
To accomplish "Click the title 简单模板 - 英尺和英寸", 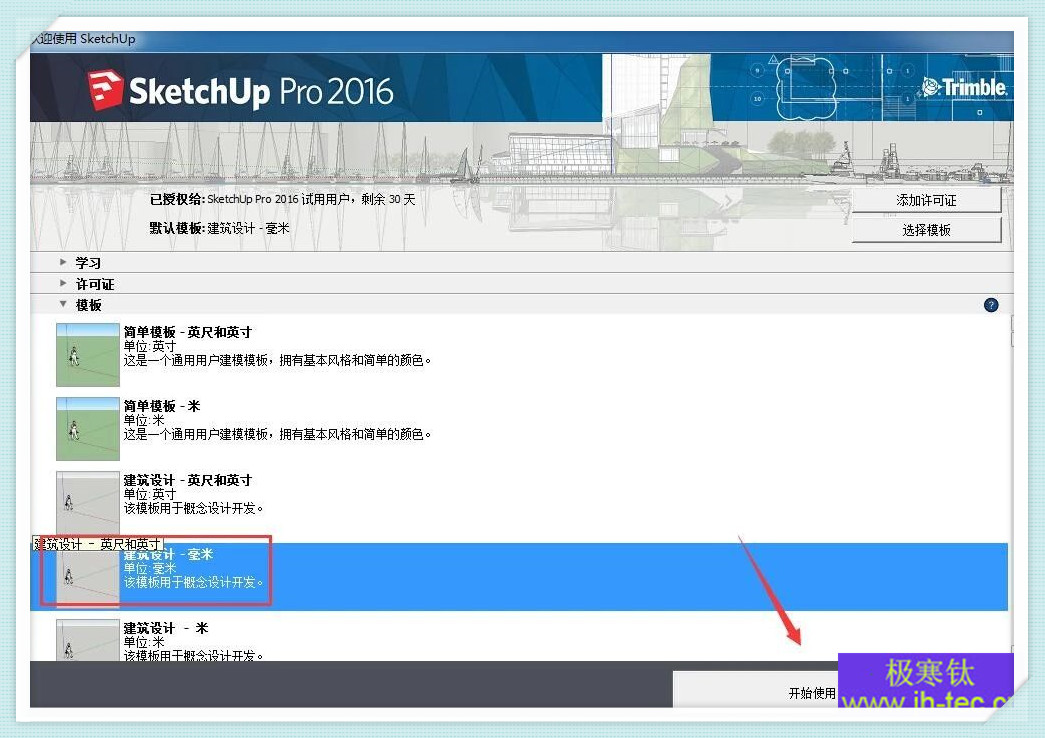I will tap(187, 332).
